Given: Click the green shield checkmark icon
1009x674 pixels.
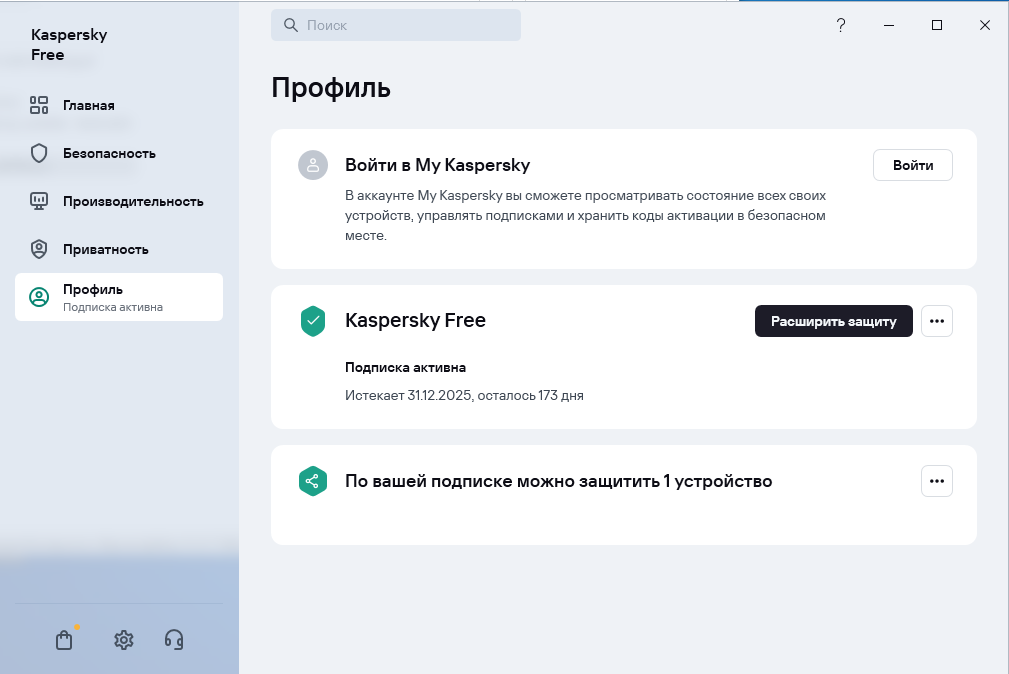Looking at the screenshot, I should click(x=313, y=321).
